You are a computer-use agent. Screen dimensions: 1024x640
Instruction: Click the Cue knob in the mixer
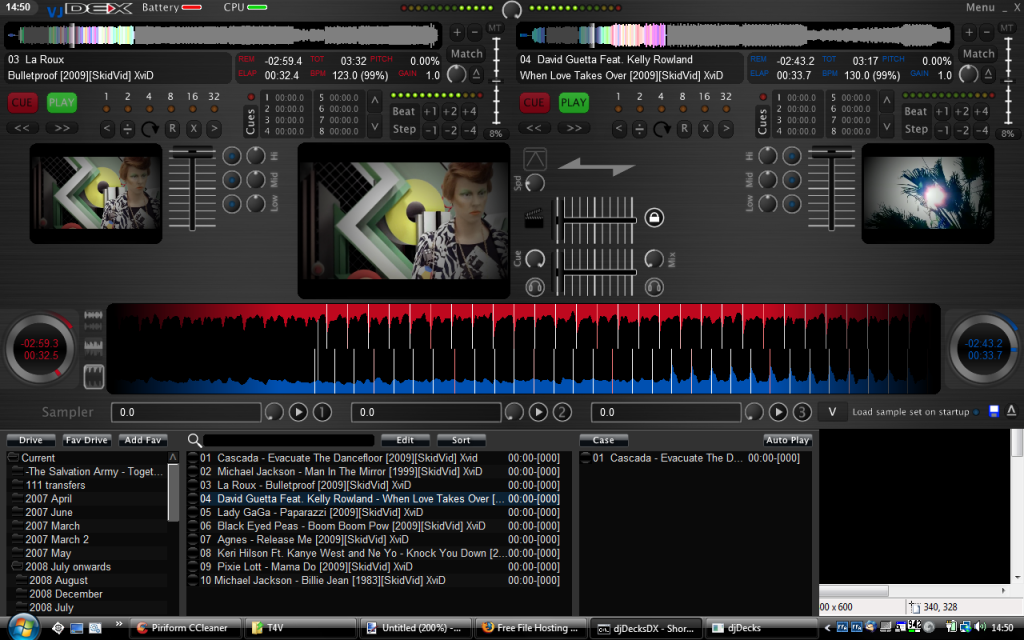535,259
